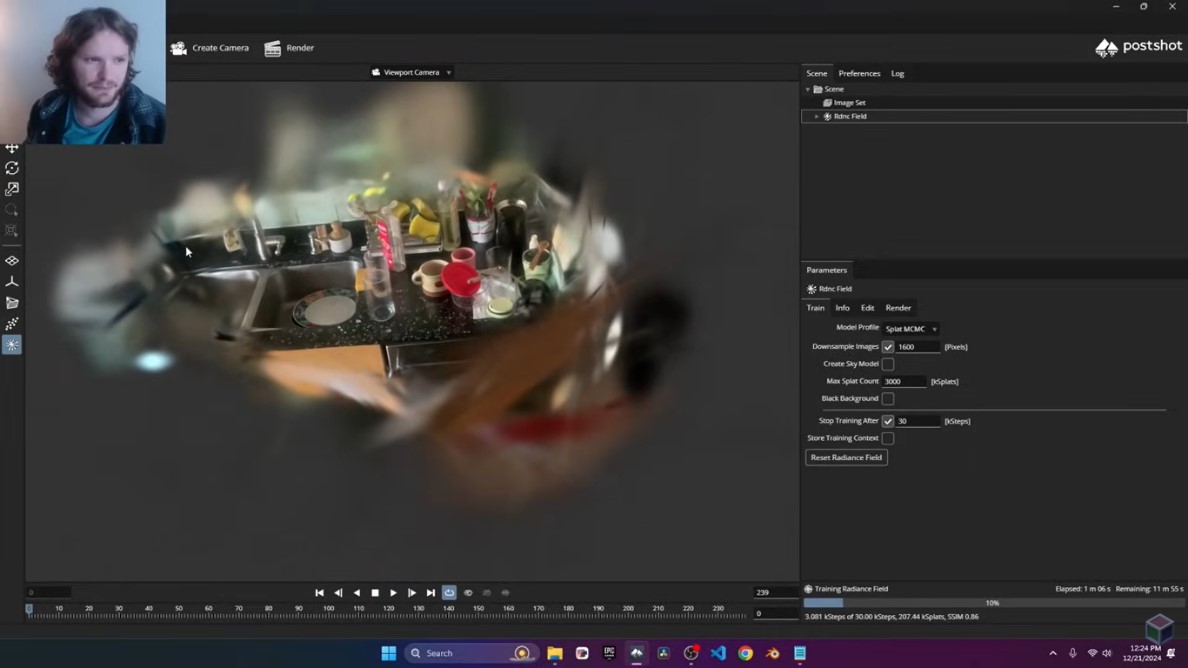Click the Max Splat Count input field

[x=904, y=382]
